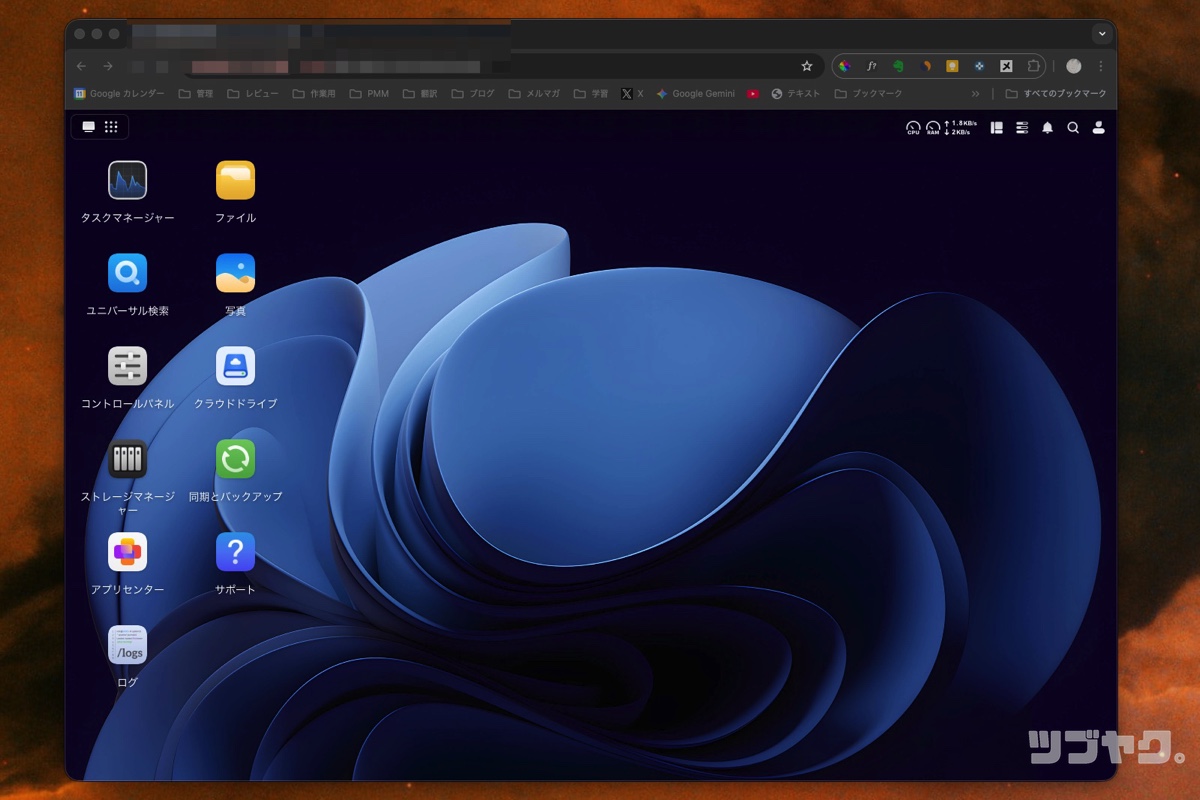
Task: Expand the hidden bookmarks overflow chevron
Action: (975, 94)
